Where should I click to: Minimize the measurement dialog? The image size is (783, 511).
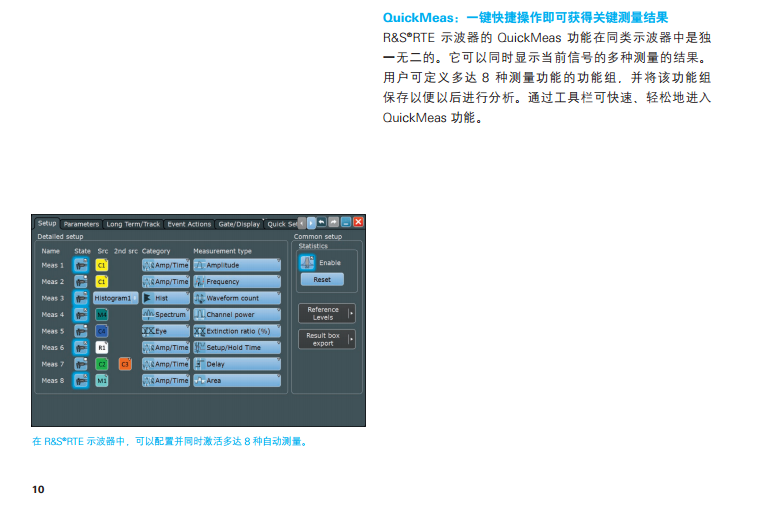tap(346, 222)
